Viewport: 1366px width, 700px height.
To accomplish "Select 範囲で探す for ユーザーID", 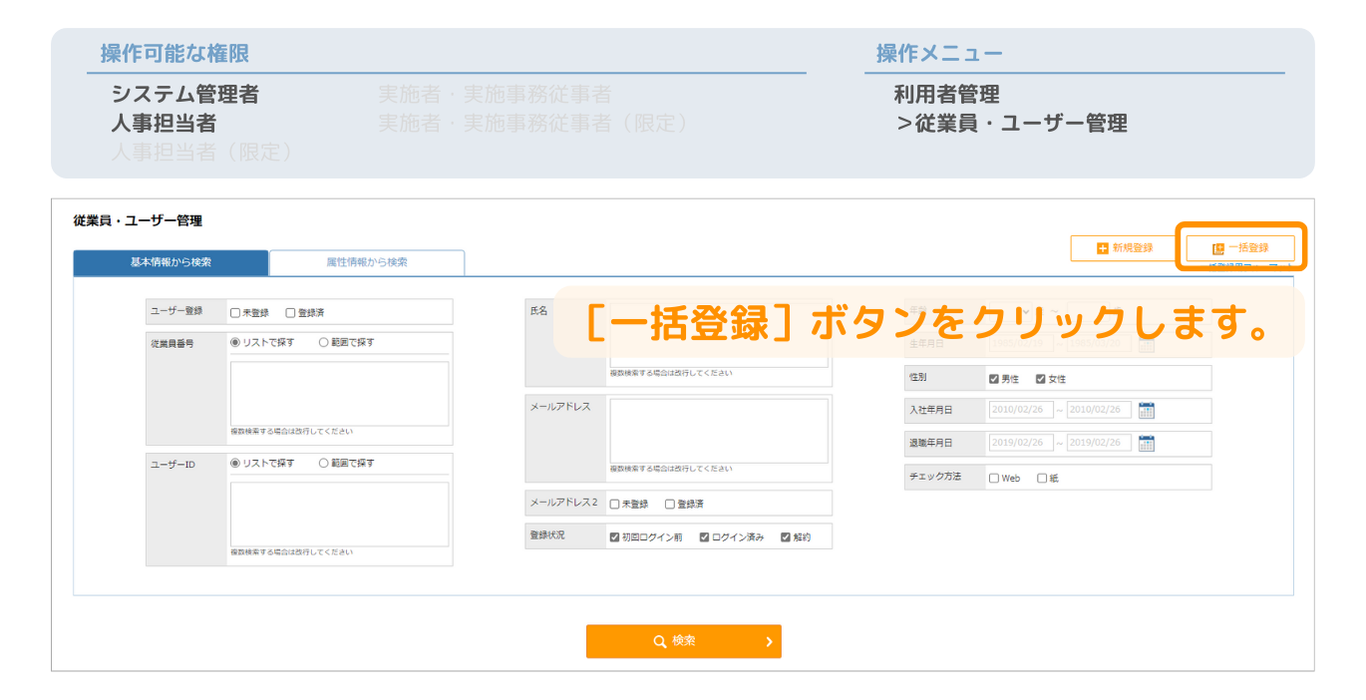I will click(324, 463).
